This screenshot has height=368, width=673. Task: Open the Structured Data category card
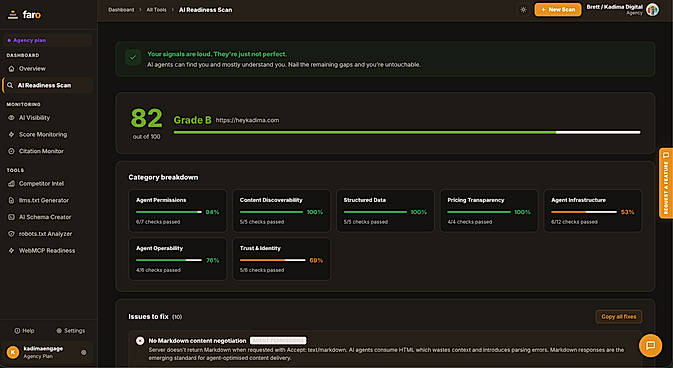tap(385, 211)
